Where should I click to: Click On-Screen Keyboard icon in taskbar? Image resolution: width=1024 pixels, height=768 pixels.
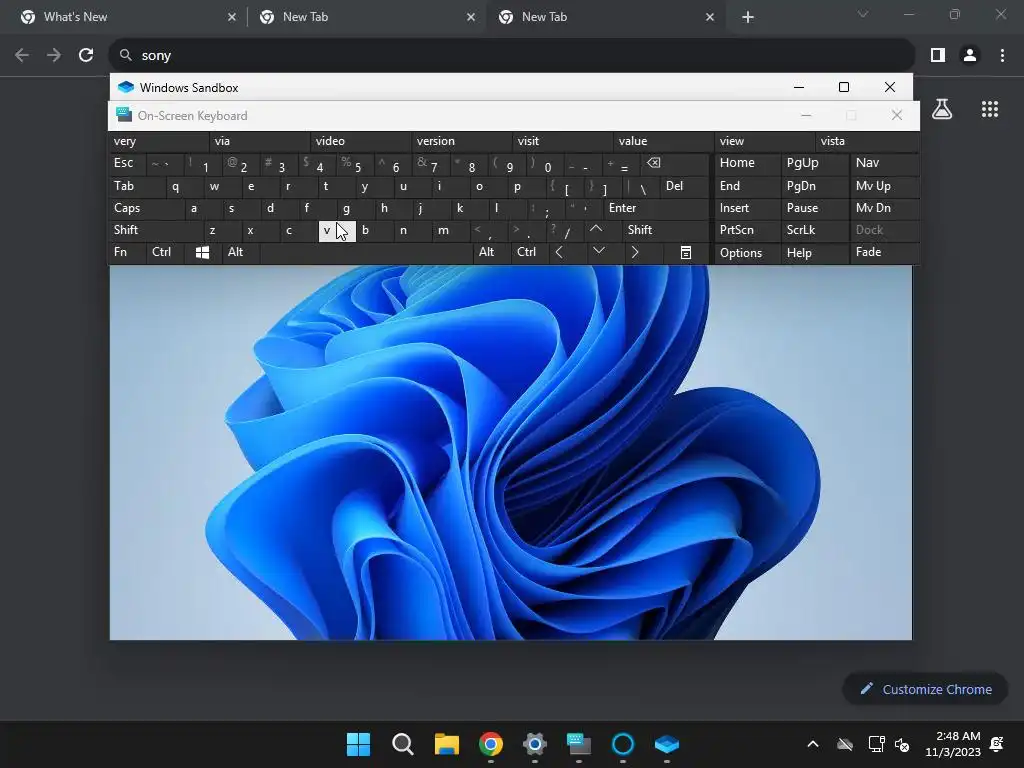pyautogui.click(x=579, y=744)
